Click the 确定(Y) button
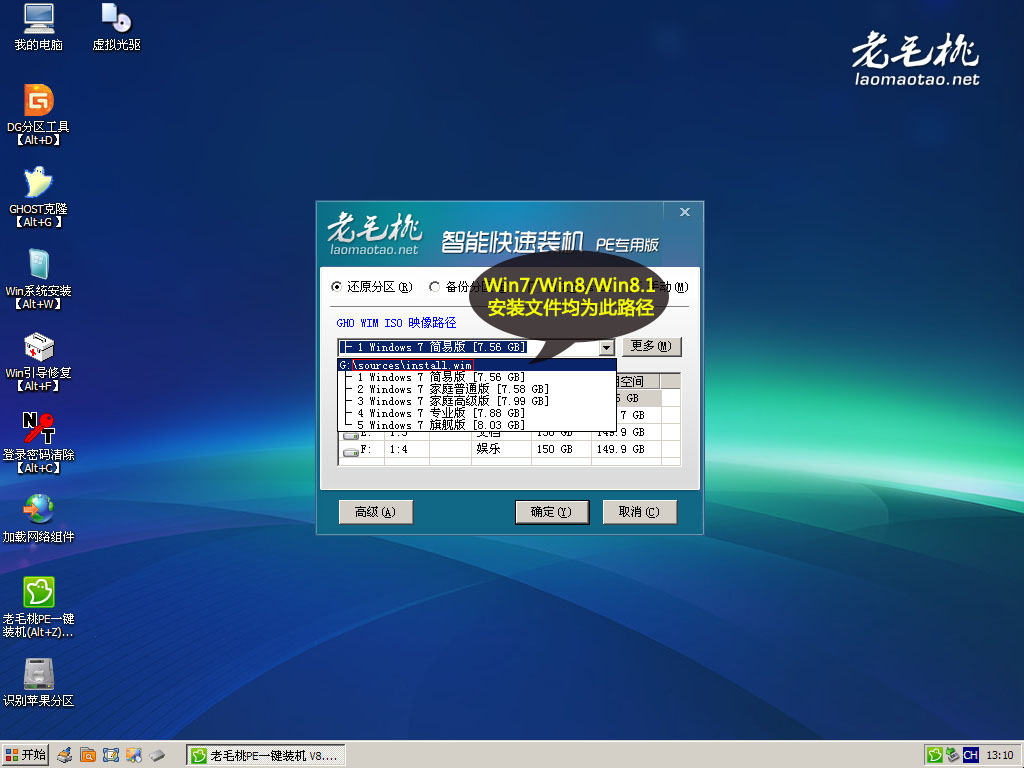The height and width of the screenshot is (768, 1024). pos(552,512)
